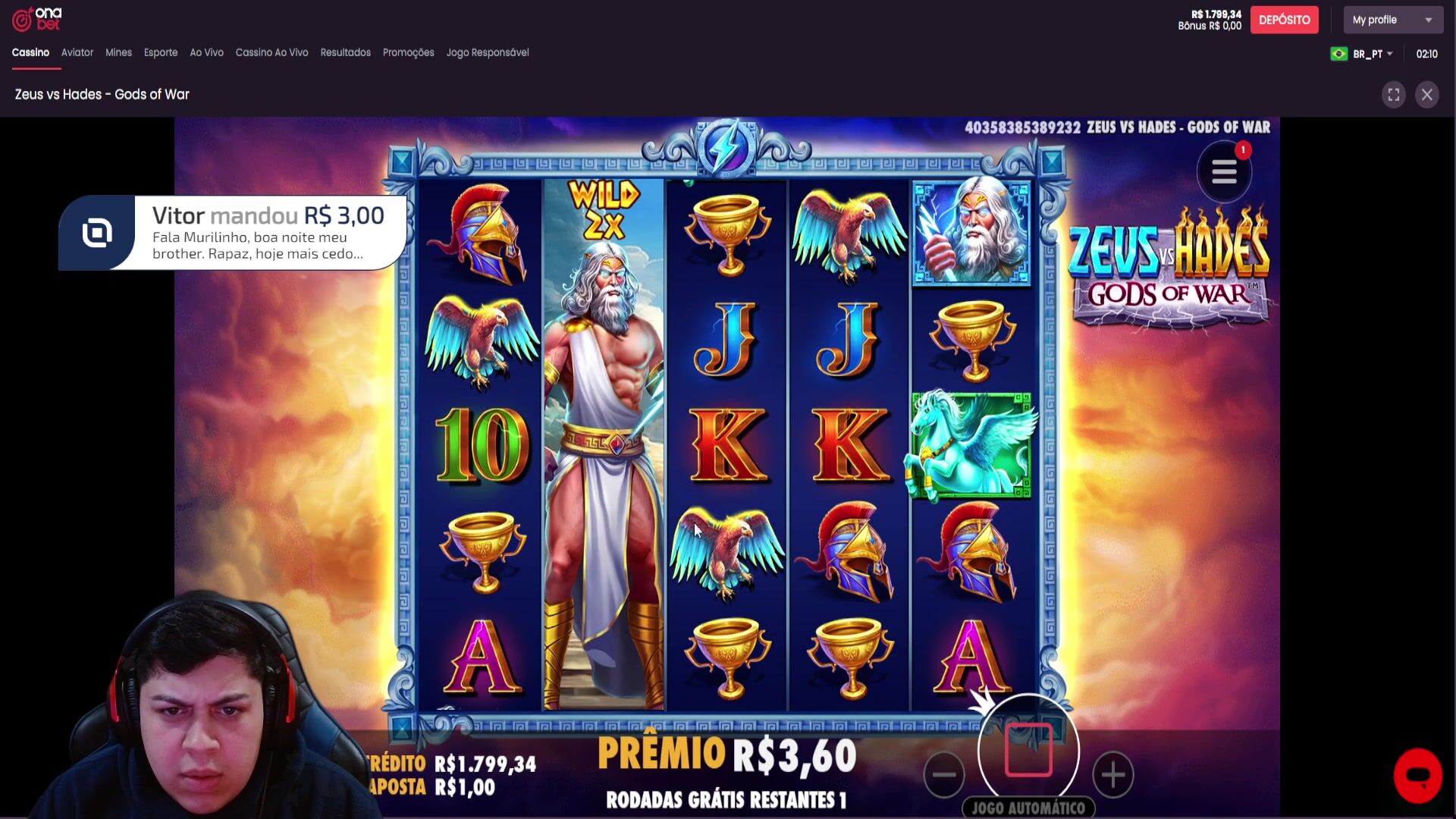Open the game hamburger menu

click(x=1224, y=172)
